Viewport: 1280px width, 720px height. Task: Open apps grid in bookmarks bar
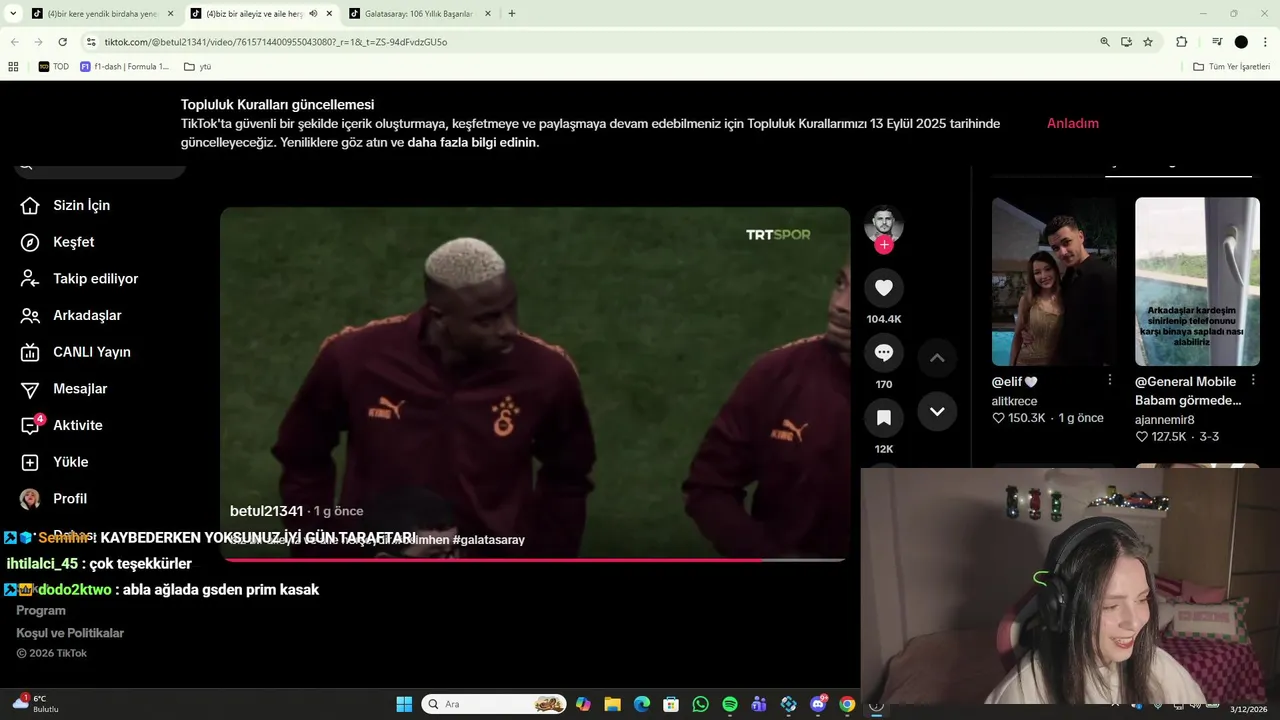[x=13, y=67]
